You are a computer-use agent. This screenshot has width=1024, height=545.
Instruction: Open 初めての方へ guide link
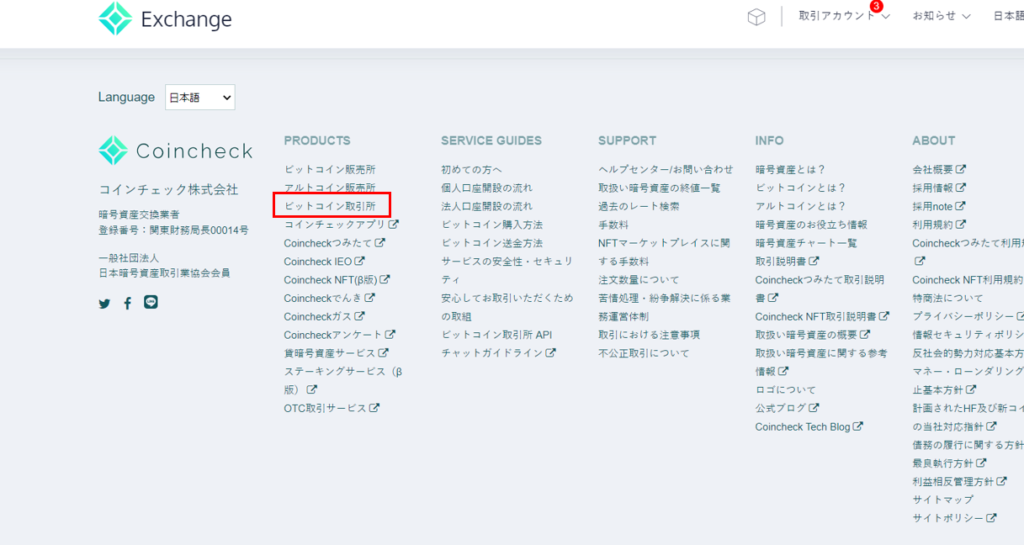(472, 169)
